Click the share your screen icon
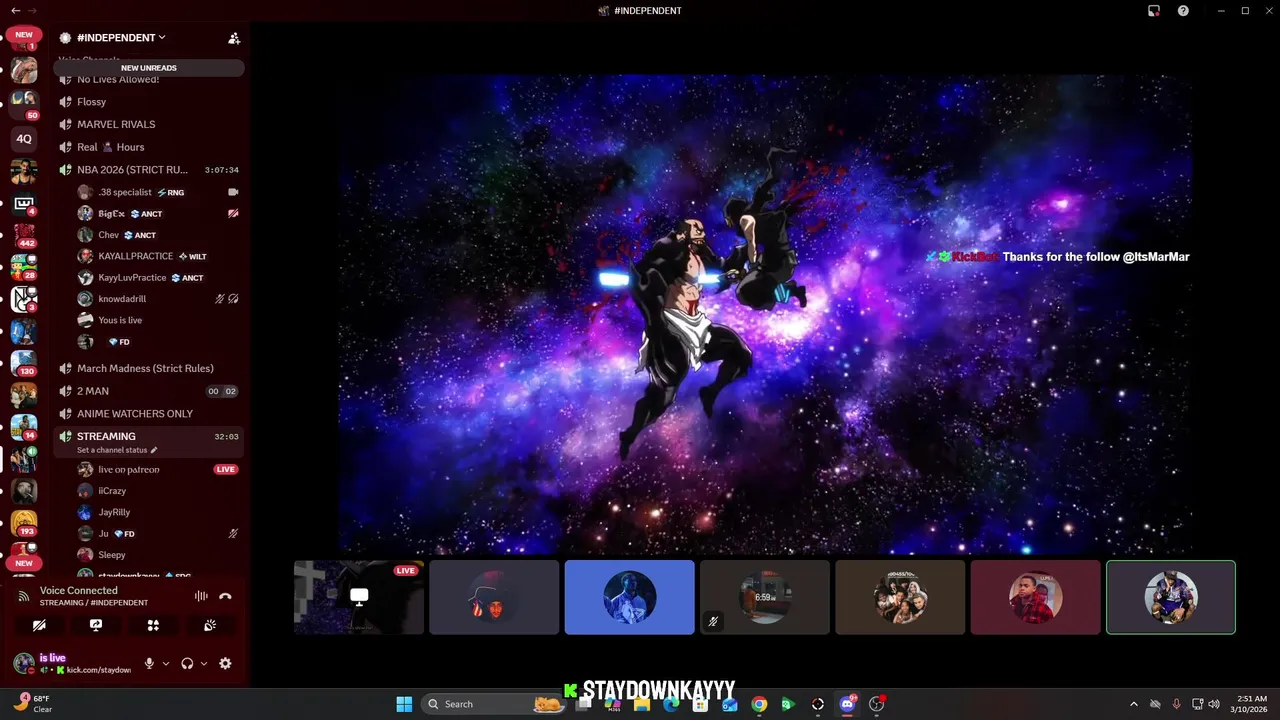This screenshot has height=720, width=1280. point(96,625)
